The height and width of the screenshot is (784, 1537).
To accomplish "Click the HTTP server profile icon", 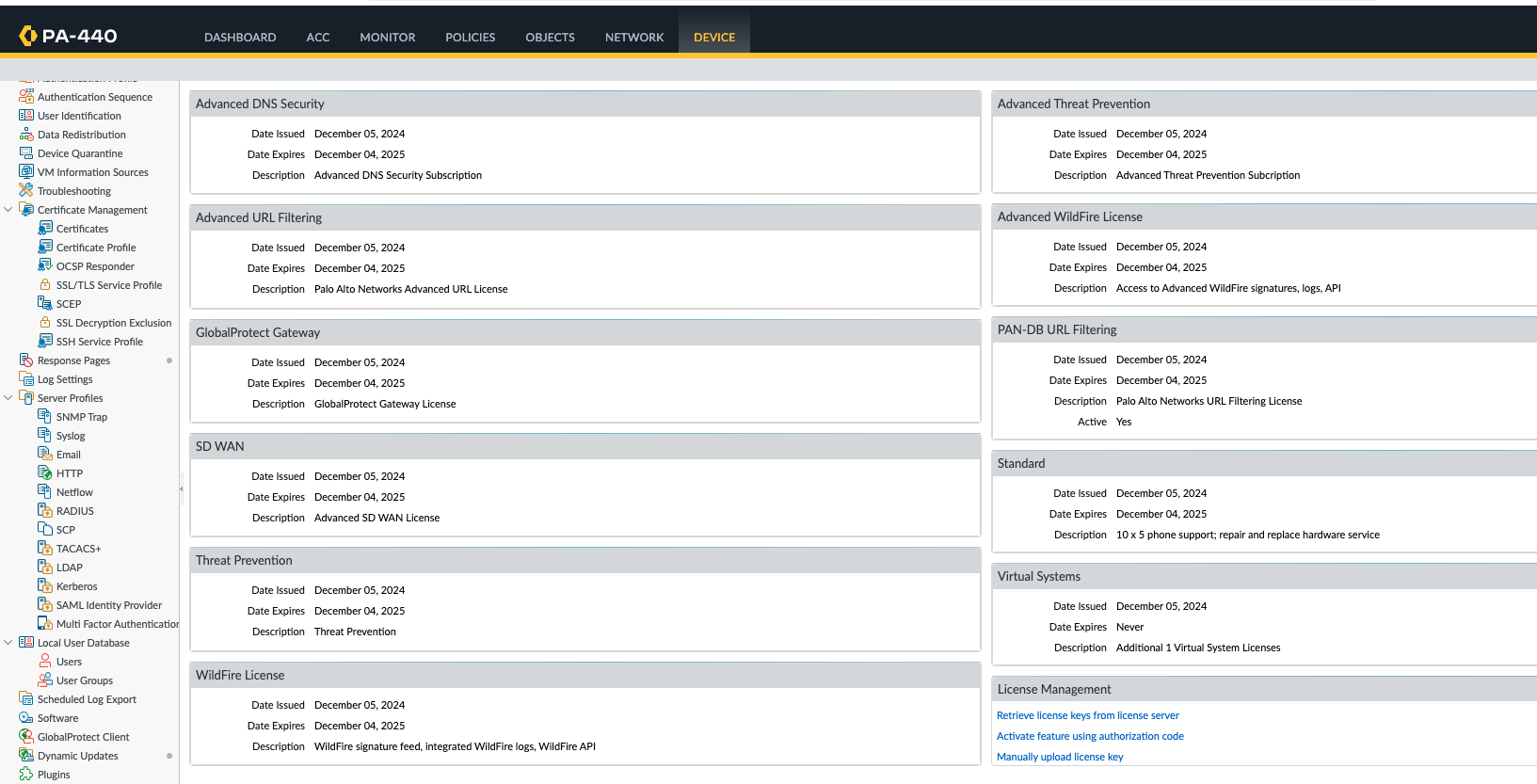I will (x=45, y=473).
